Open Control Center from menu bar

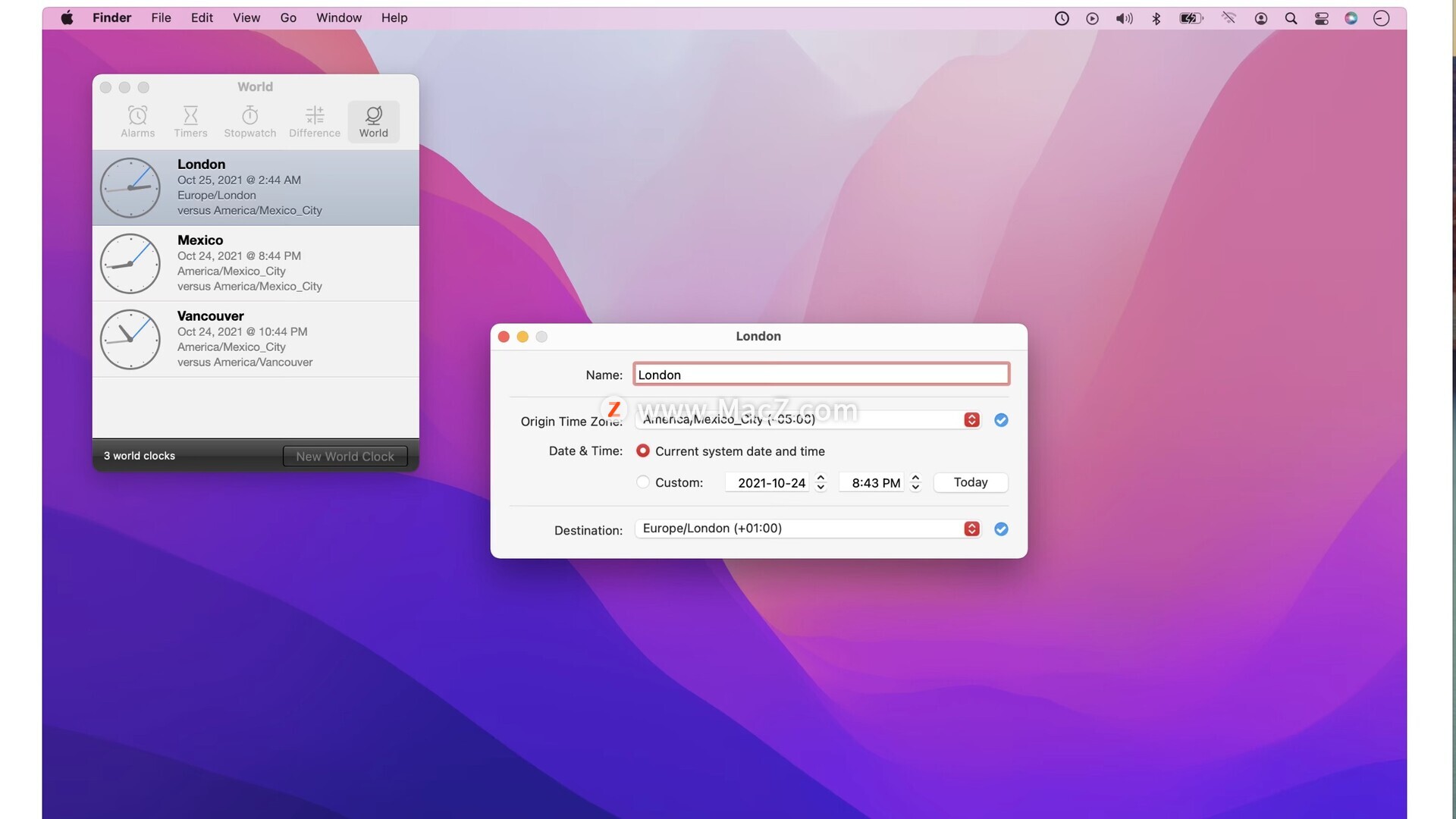click(1322, 18)
